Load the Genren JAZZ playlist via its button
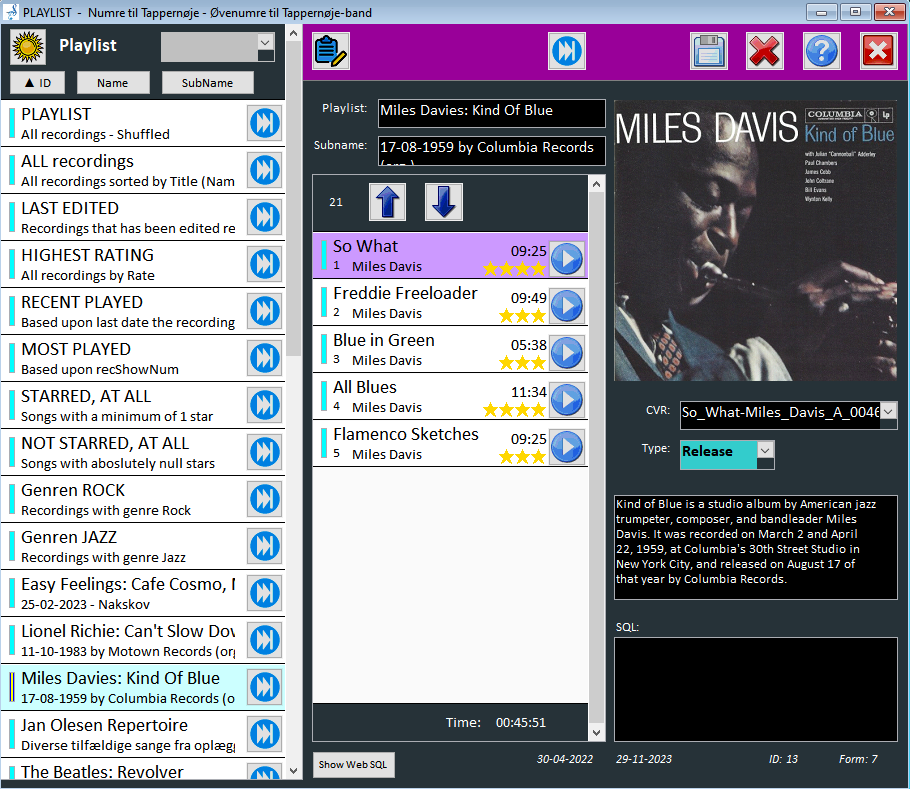This screenshot has height=789, width=910. coord(265,547)
